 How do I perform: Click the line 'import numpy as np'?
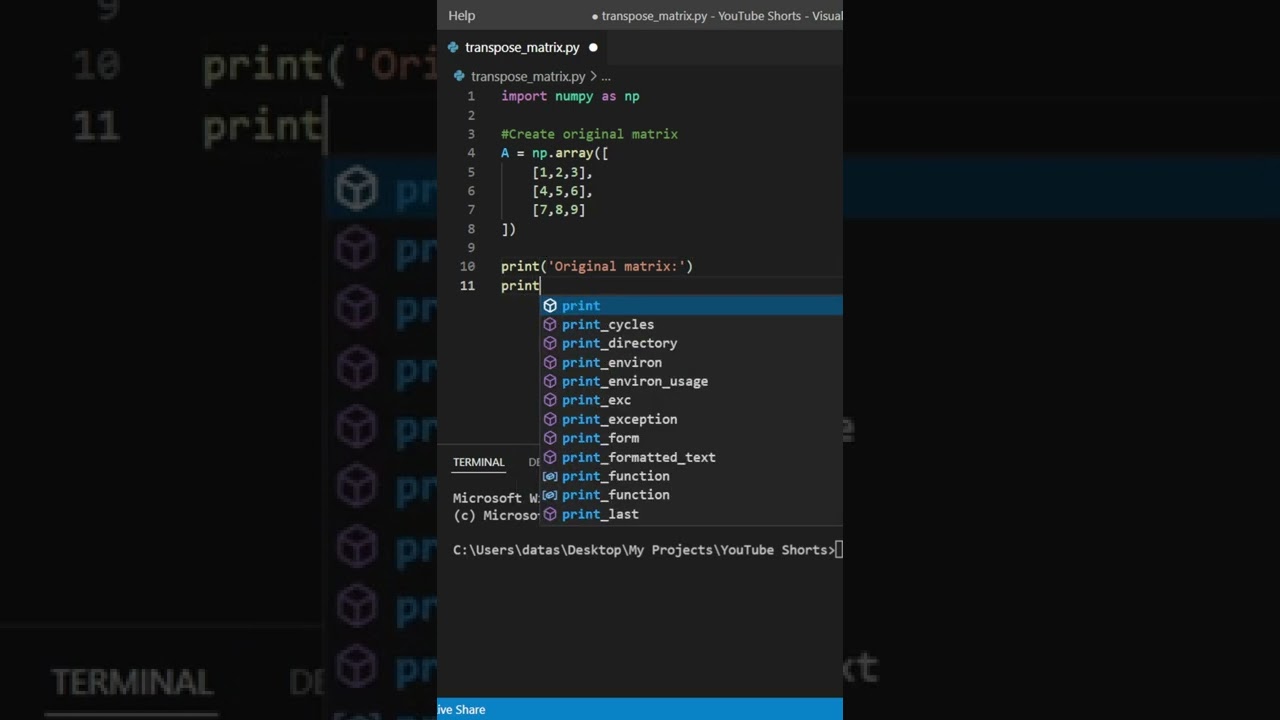(x=570, y=96)
